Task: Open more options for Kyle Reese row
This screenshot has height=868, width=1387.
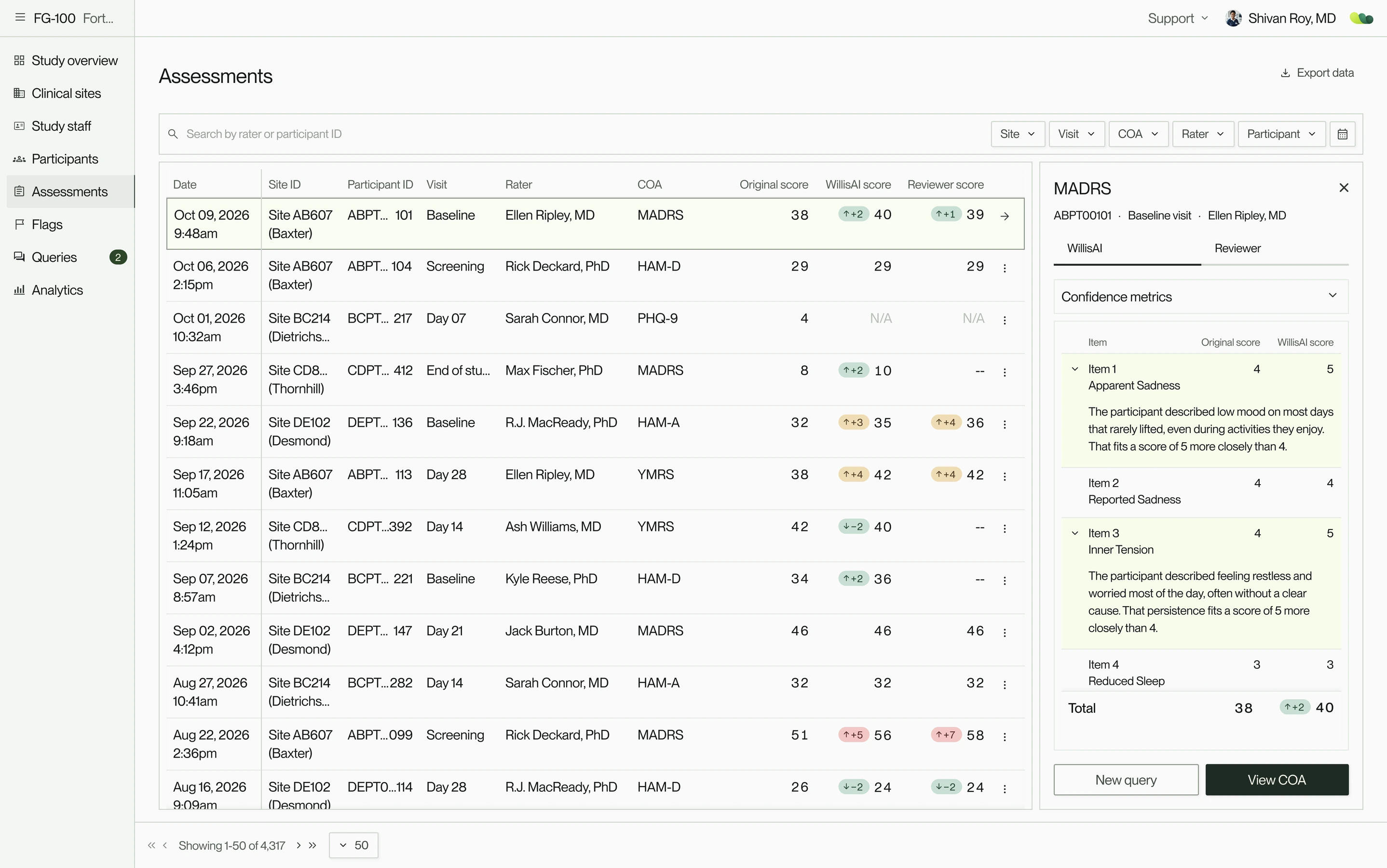Action: [1005, 581]
